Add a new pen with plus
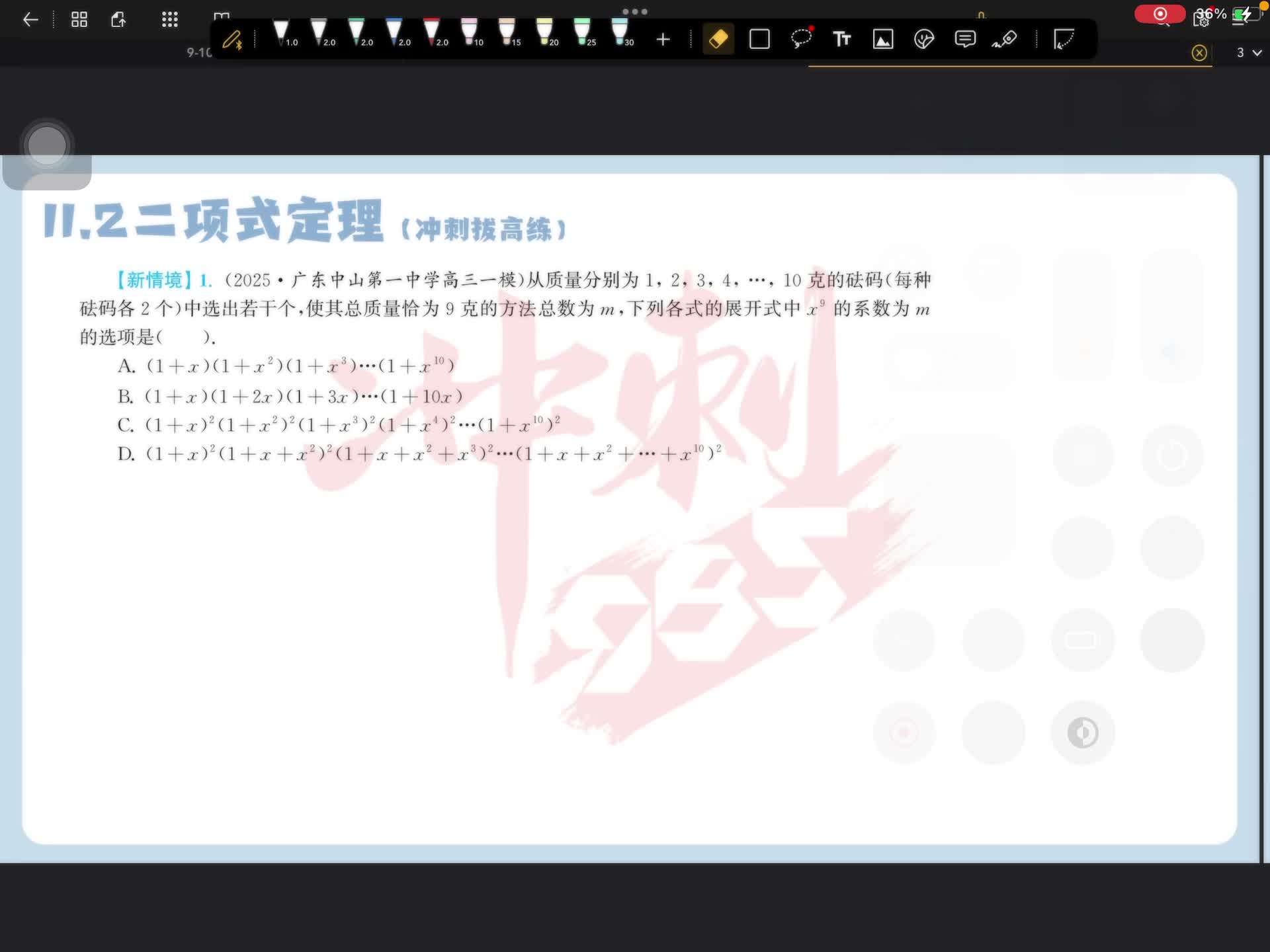This screenshot has width=1270, height=952. click(x=663, y=40)
